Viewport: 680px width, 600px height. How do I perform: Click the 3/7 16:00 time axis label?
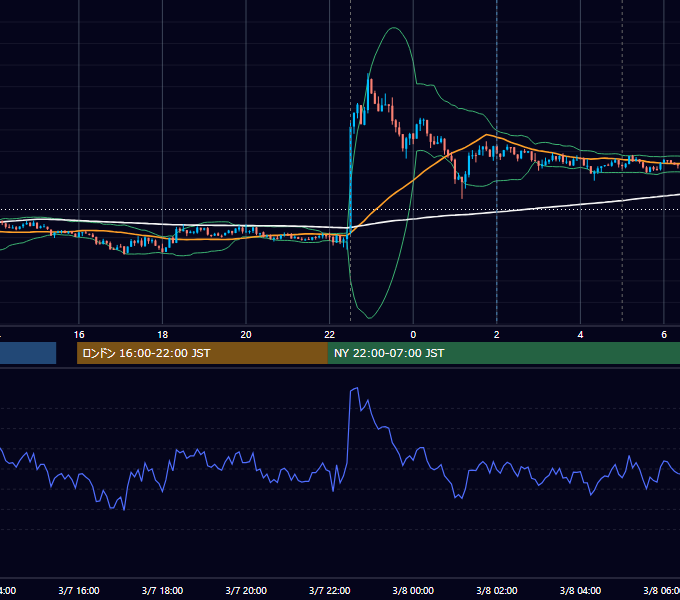click(79, 590)
